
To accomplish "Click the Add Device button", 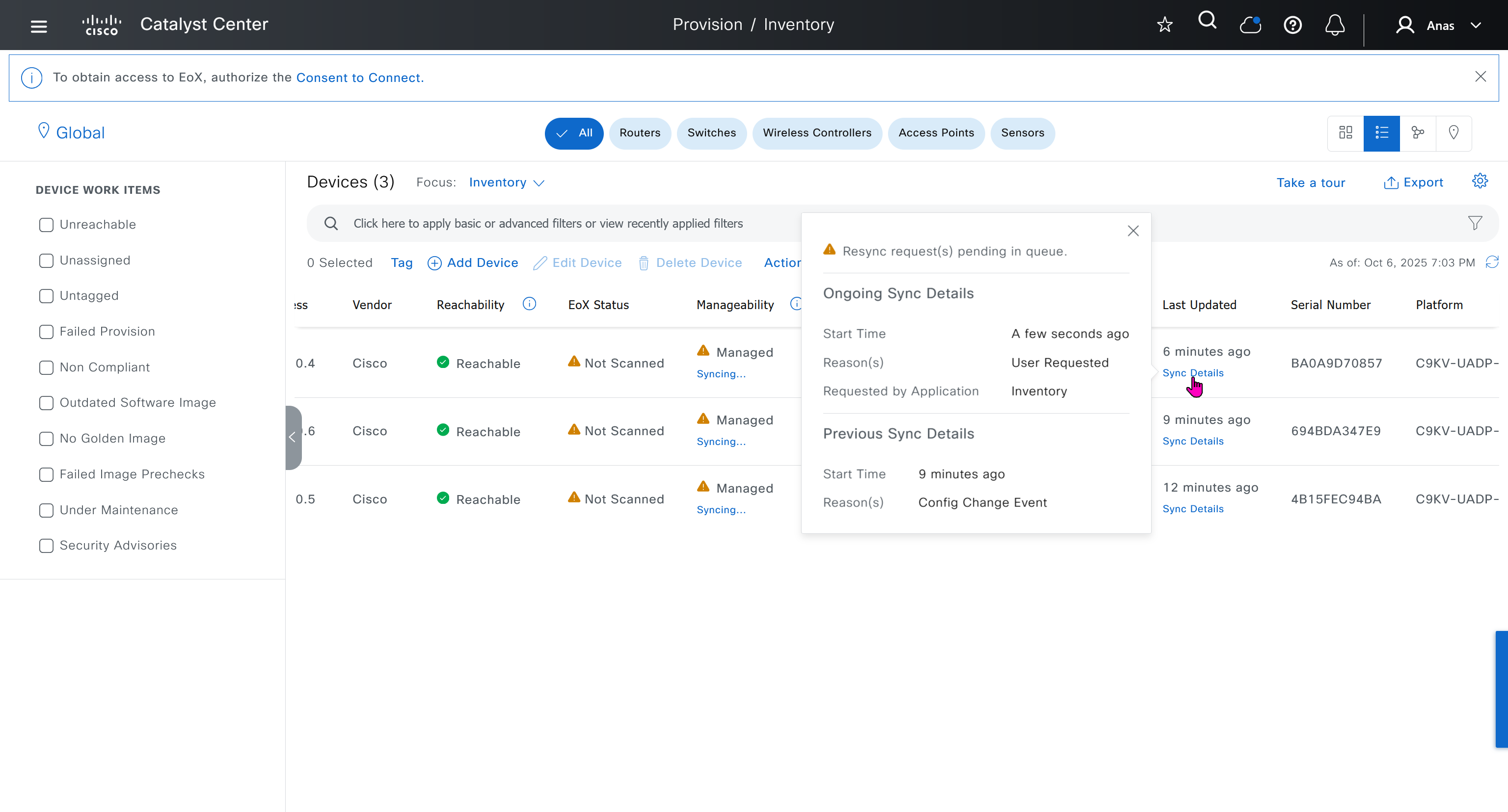I will coord(473,262).
